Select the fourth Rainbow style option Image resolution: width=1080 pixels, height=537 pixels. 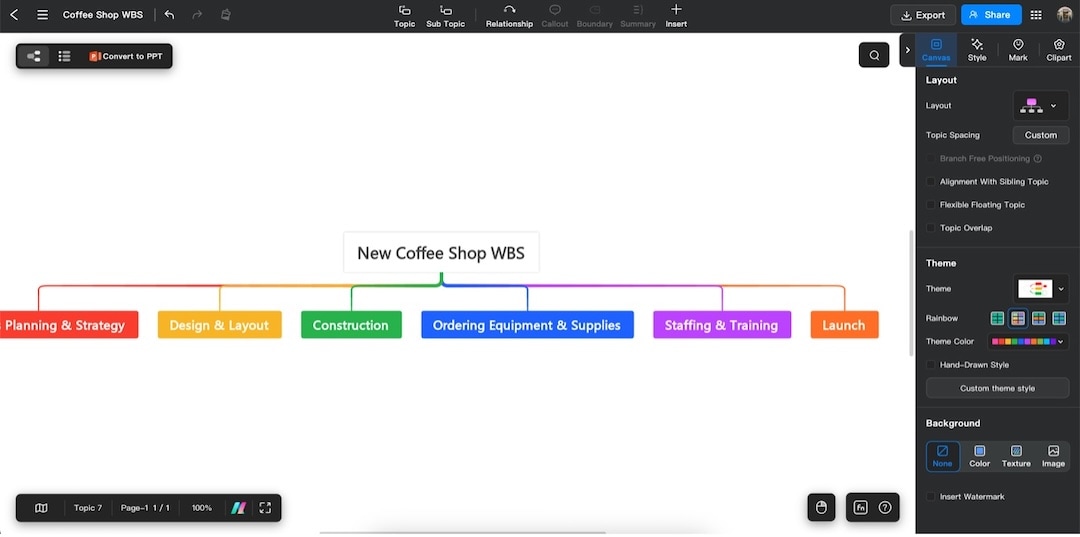click(x=1059, y=318)
